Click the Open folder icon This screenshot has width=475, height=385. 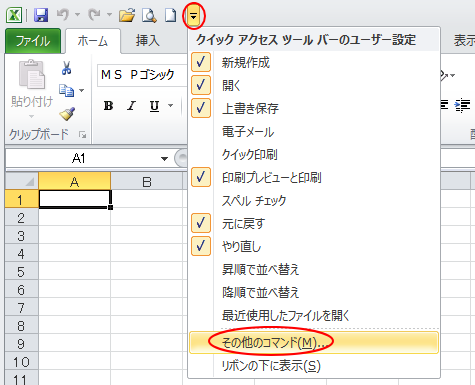pyautogui.click(x=127, y=15)
